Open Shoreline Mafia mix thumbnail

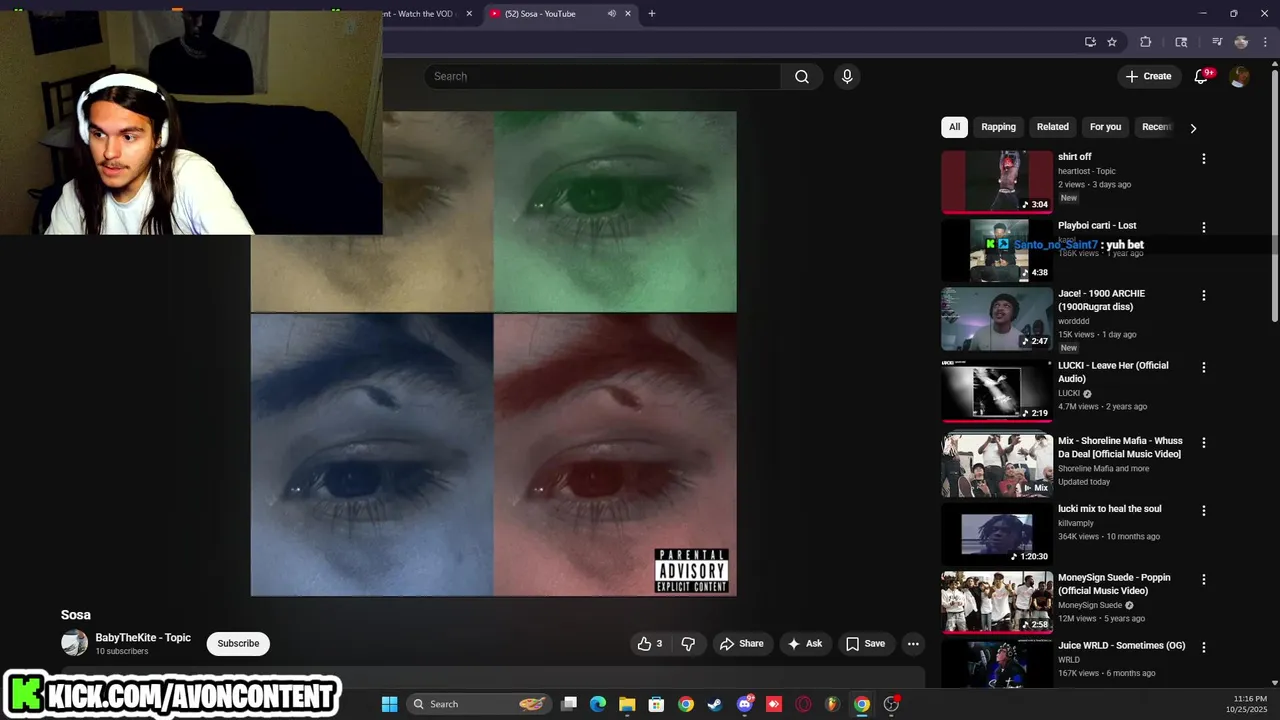point(997,466)
